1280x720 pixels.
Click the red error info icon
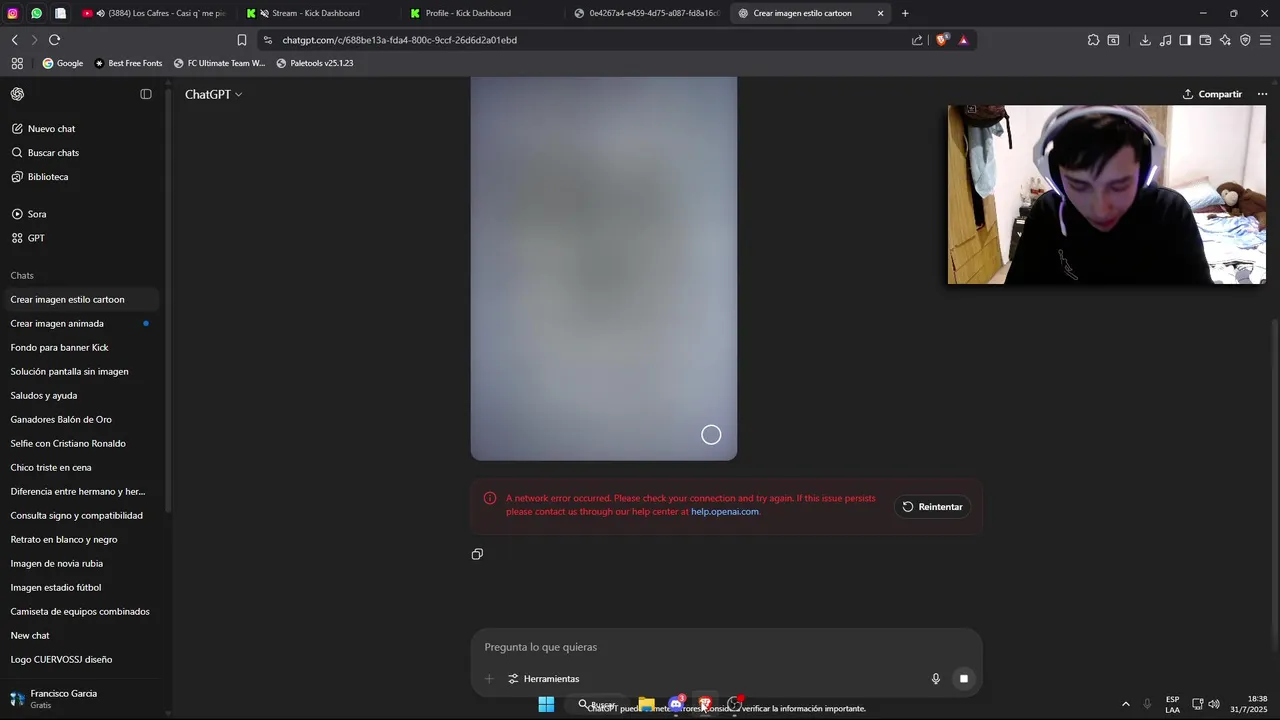tap(490, 498)
